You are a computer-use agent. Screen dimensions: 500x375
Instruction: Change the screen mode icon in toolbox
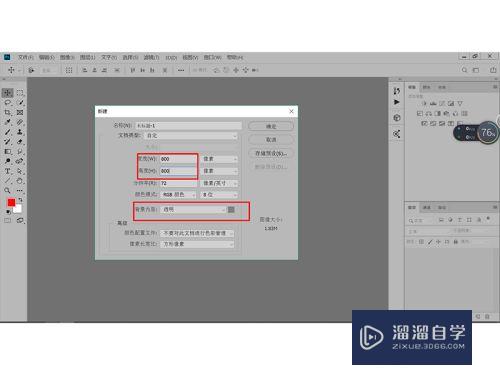pyautogui.click(x=20, y=220)
